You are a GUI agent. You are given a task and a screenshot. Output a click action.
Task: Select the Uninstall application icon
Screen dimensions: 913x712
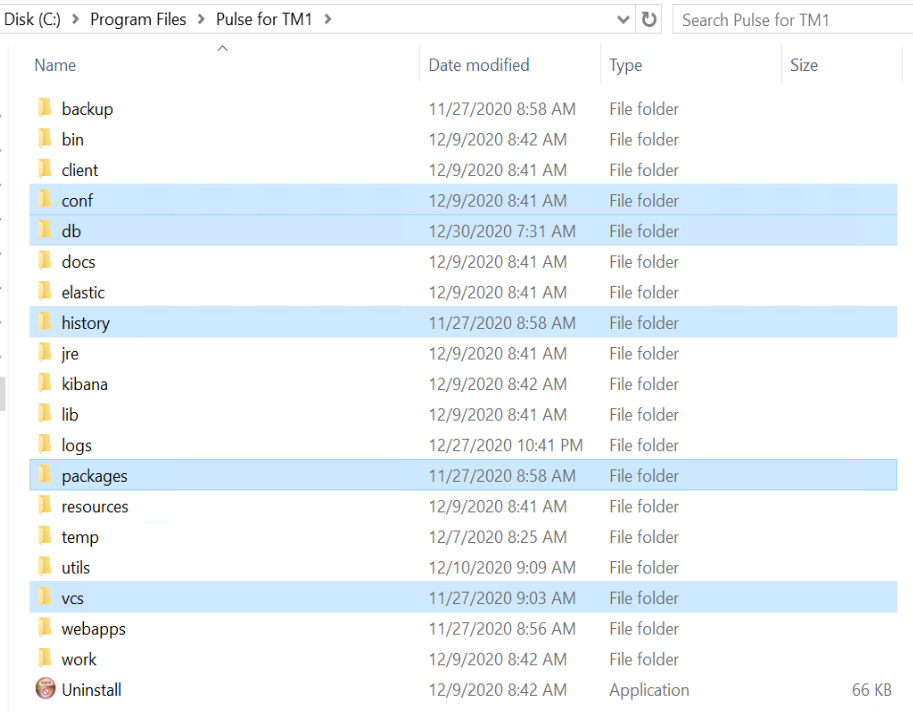(x=45, y=689)
